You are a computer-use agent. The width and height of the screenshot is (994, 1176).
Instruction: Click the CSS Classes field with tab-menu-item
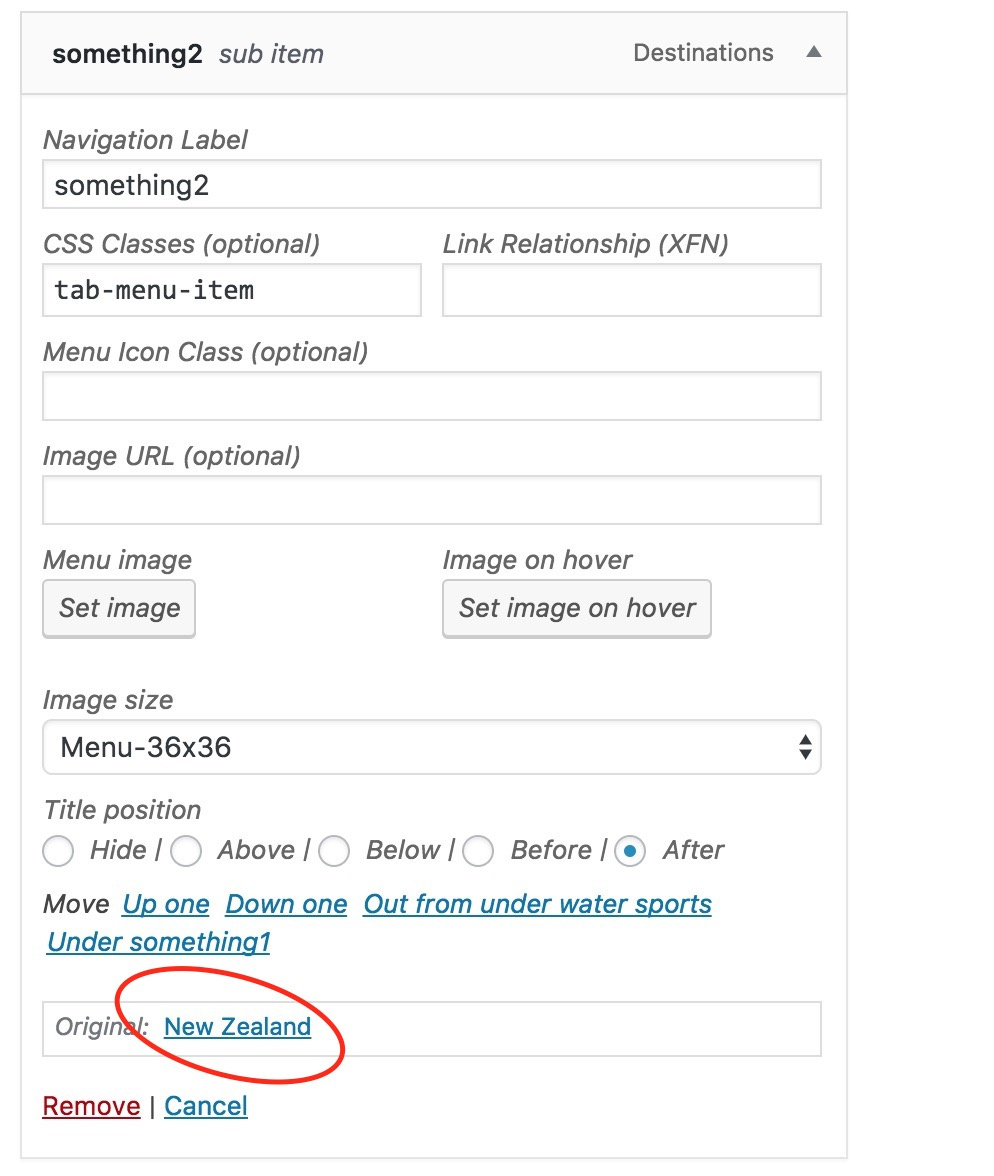232,290
